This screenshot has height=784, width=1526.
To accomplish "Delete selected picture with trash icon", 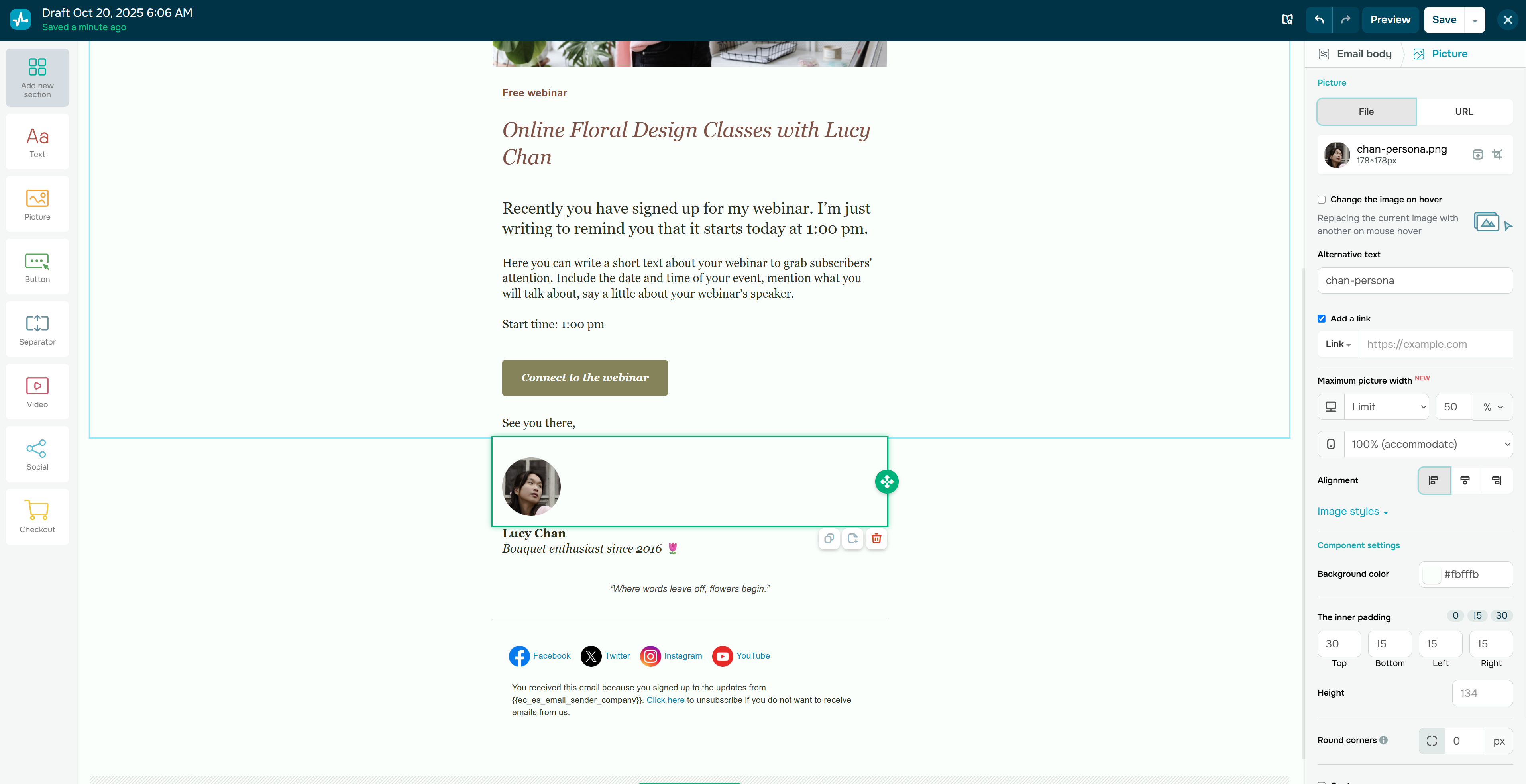I will (876, 538).
